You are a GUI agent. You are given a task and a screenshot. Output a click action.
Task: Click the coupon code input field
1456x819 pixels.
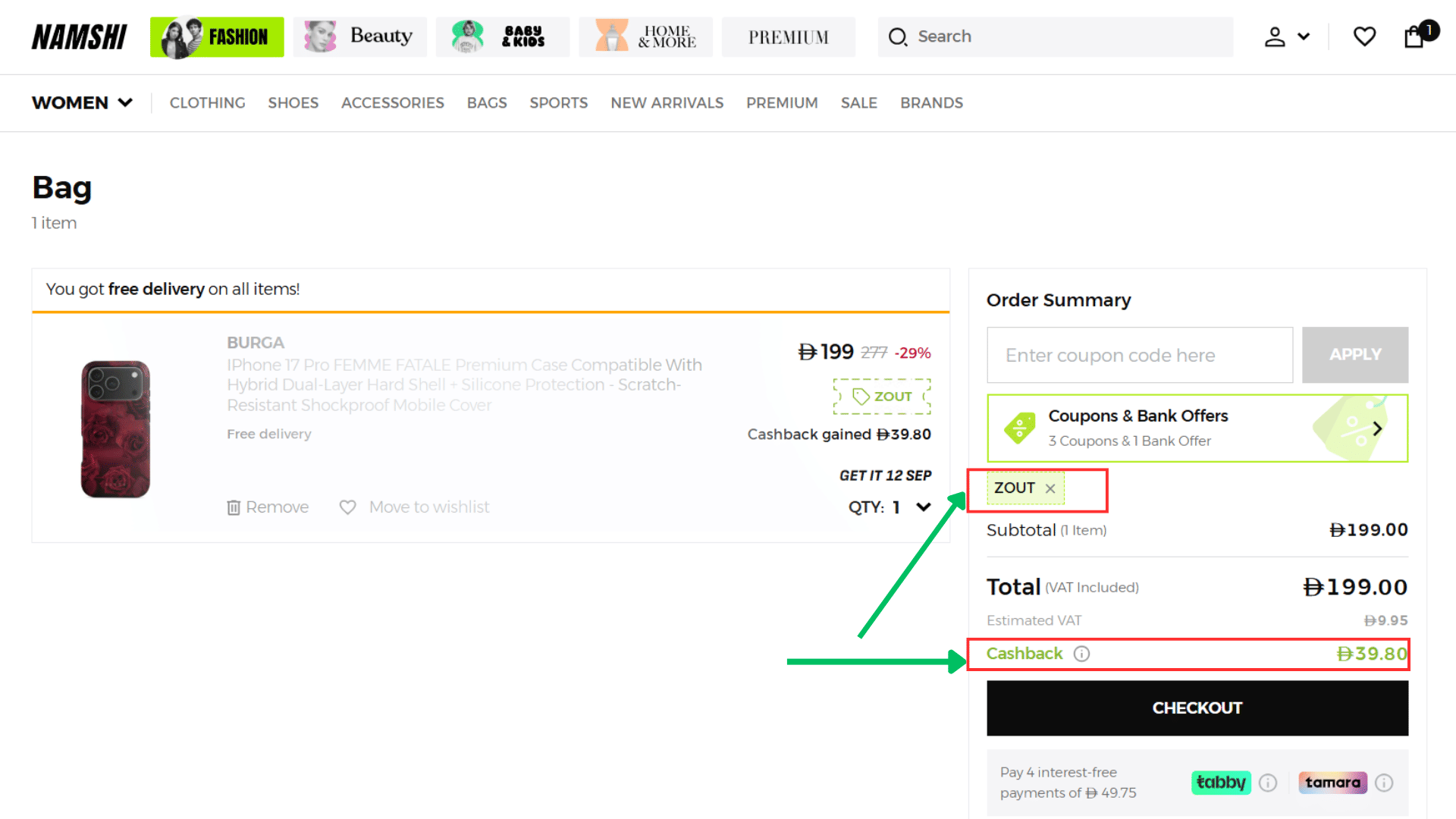1139,355
